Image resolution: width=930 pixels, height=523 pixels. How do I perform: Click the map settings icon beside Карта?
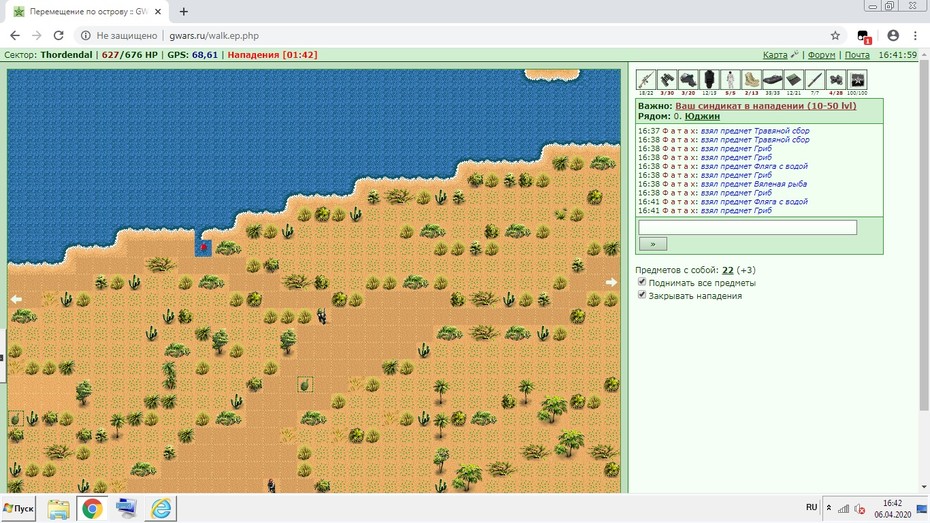coord(795,55)
